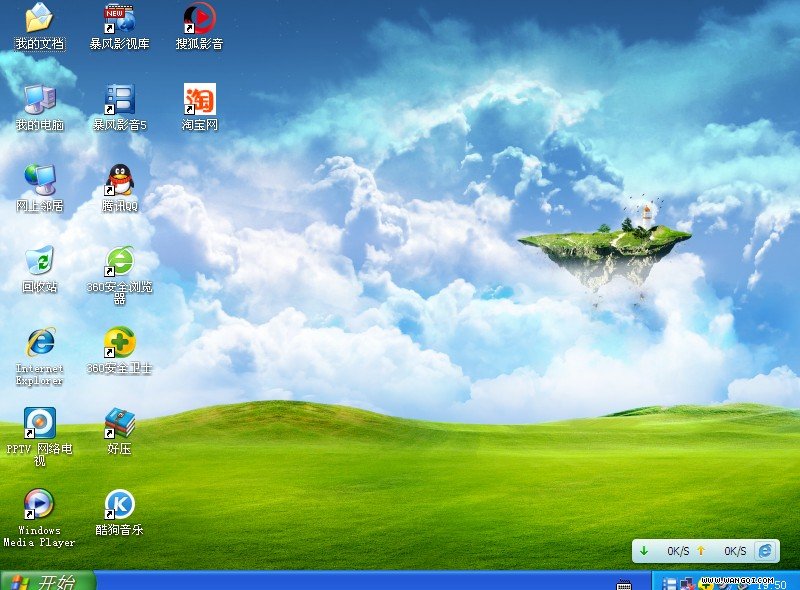Open 搜狐影音 player shortcut
The width and height of the screenshot is (800, 590).
pyautogui.click(x=199, y=18)
